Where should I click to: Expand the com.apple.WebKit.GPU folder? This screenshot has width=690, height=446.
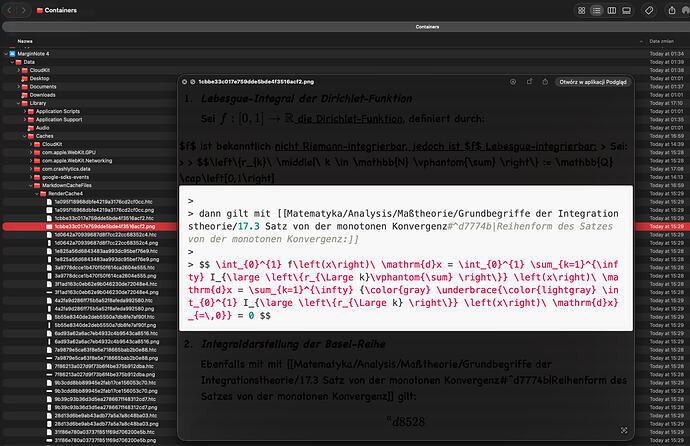click(31, 153)
